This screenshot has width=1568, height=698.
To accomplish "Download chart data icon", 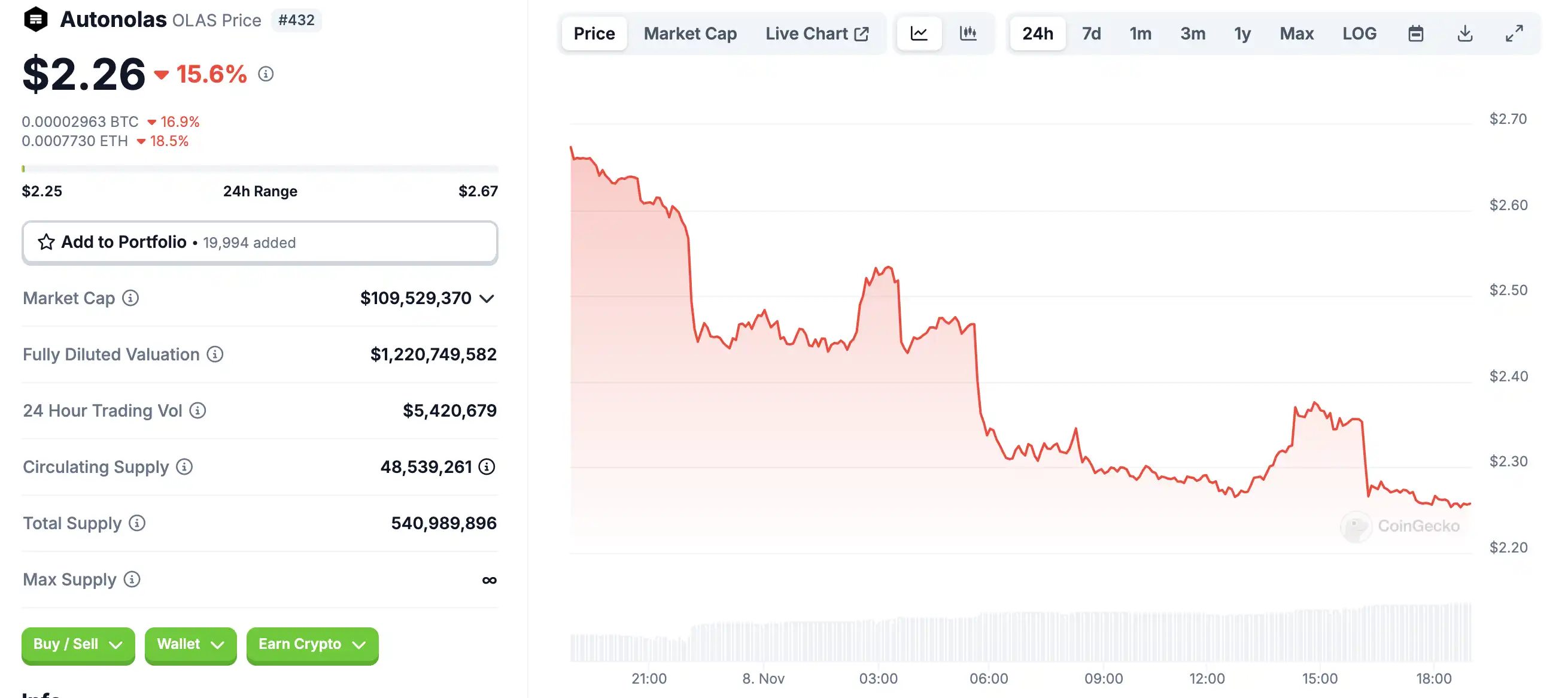I will tap(1464, 34).
